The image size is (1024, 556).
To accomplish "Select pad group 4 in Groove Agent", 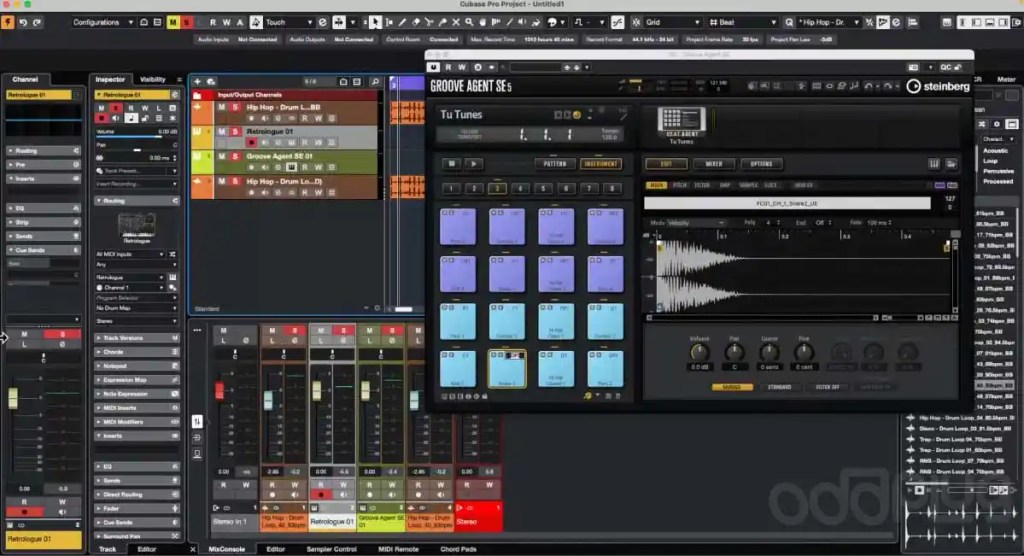I will pyautogui.click(x=520, y=189).
